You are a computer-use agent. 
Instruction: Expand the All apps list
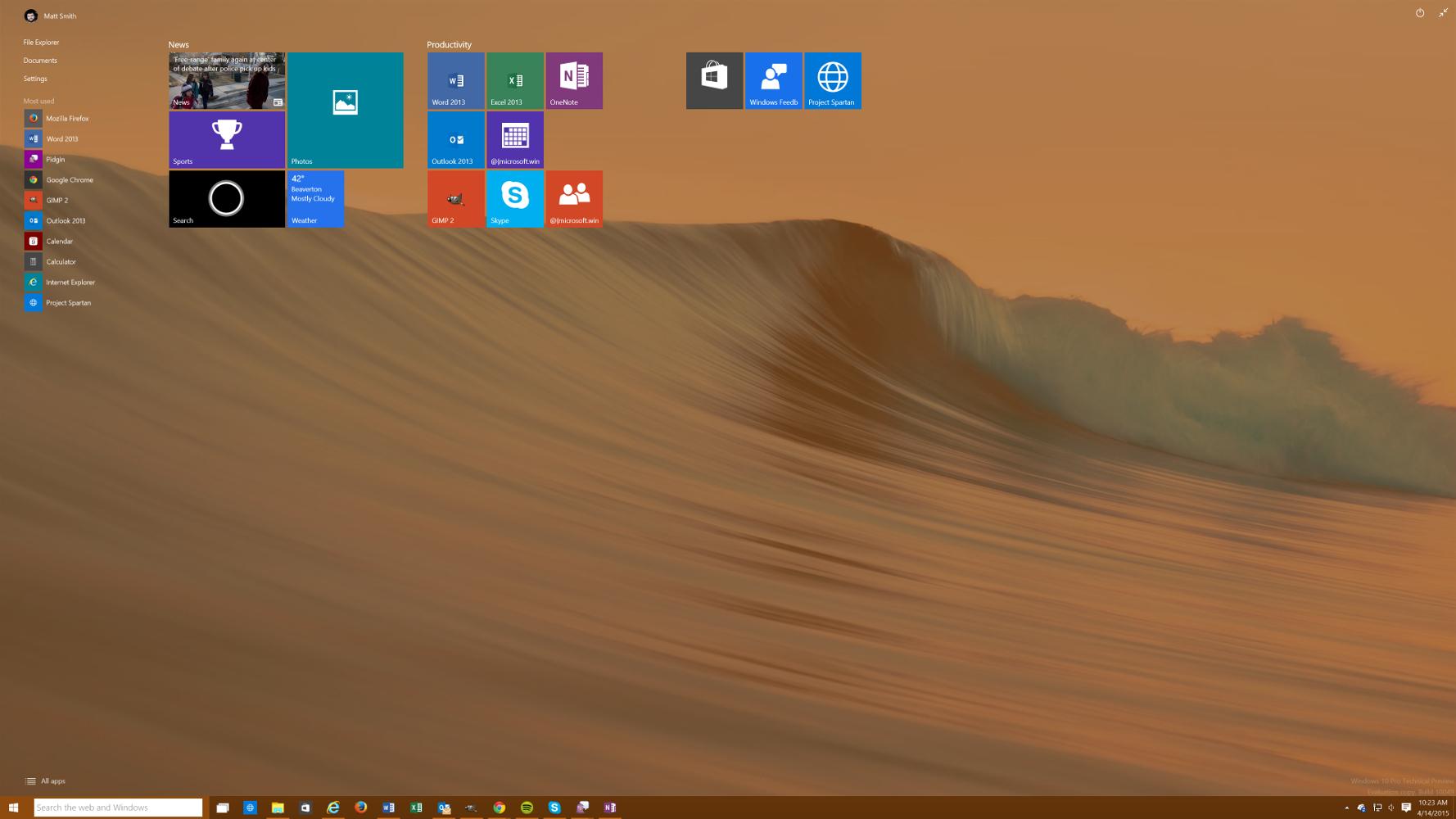pos(46,781)
